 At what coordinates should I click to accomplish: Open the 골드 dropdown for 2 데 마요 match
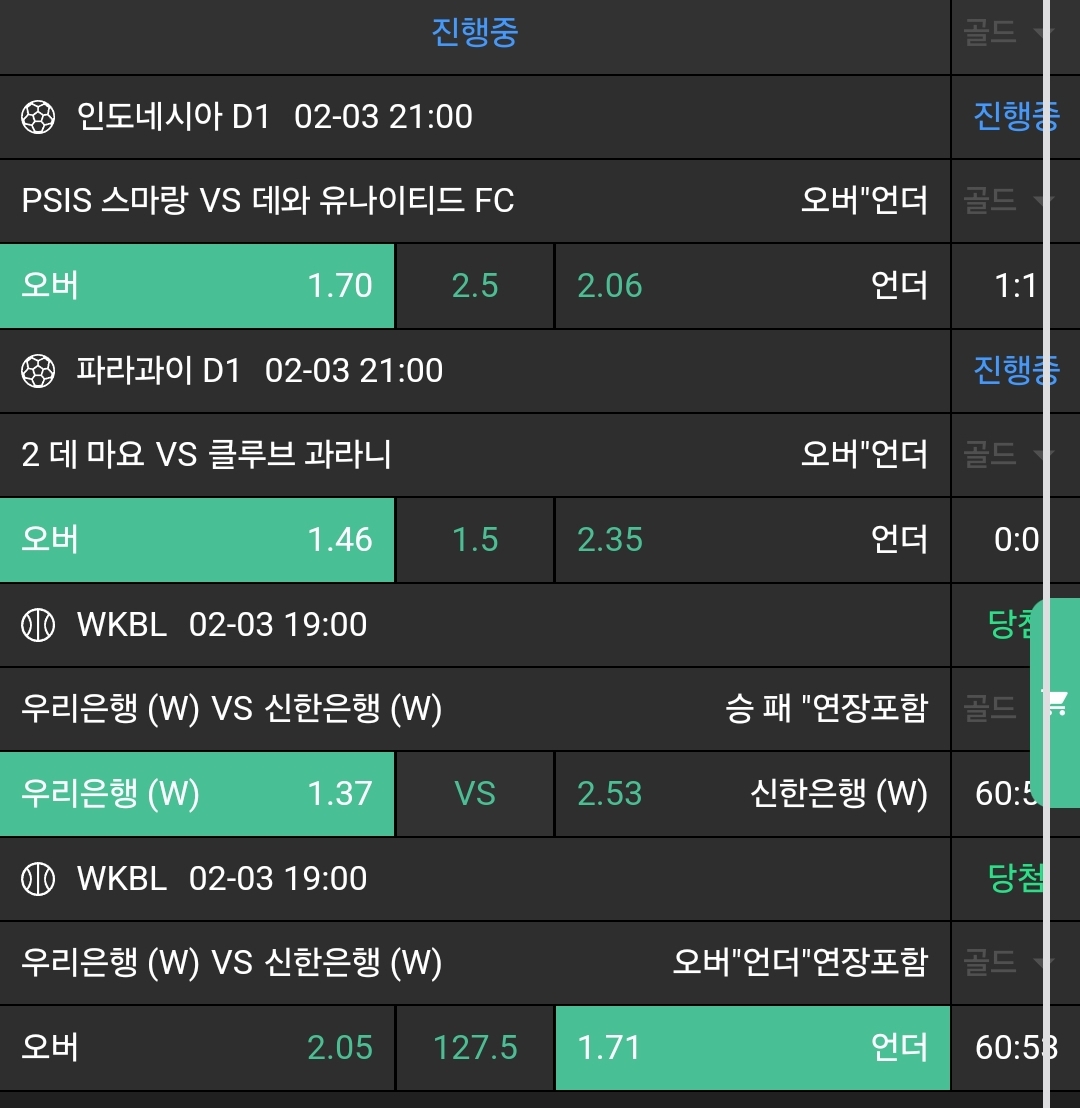pyautogui.click(x=1005, y=456)
